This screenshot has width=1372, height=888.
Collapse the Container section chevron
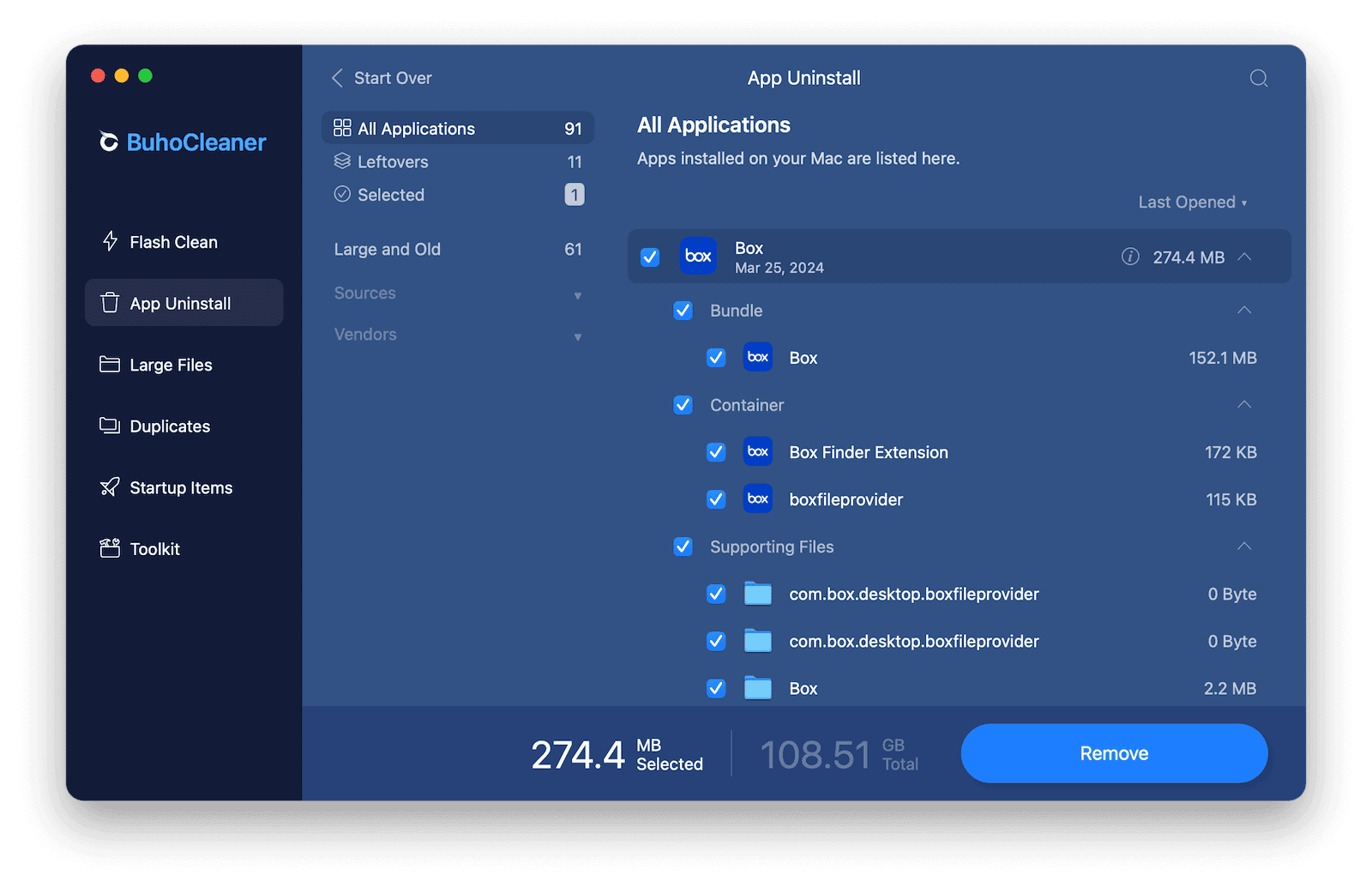pos(1244,404)
